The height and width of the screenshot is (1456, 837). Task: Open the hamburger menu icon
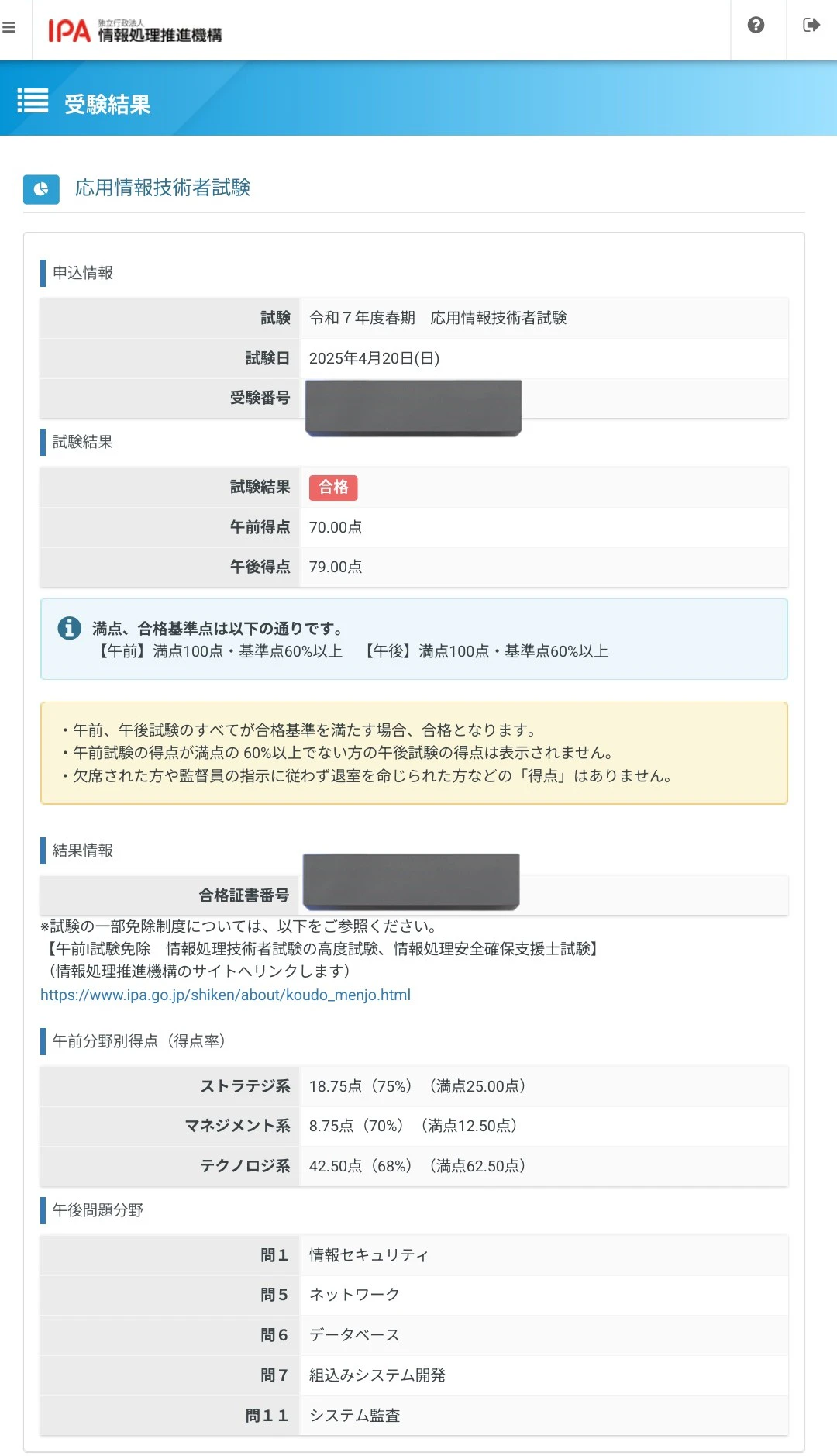tap(9, 27)
